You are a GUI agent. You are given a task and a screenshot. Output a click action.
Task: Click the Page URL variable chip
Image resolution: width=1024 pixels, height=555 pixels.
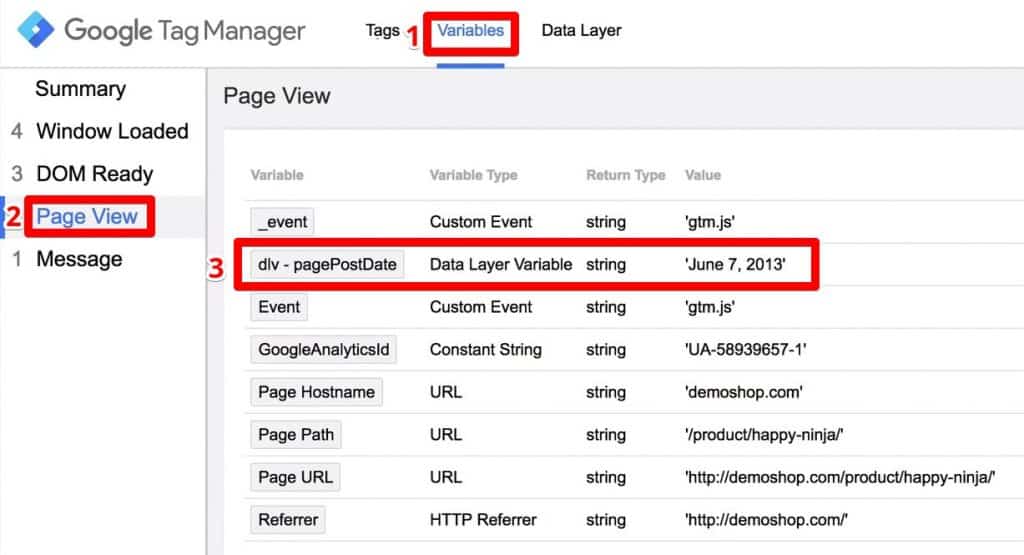pos(295,477)
